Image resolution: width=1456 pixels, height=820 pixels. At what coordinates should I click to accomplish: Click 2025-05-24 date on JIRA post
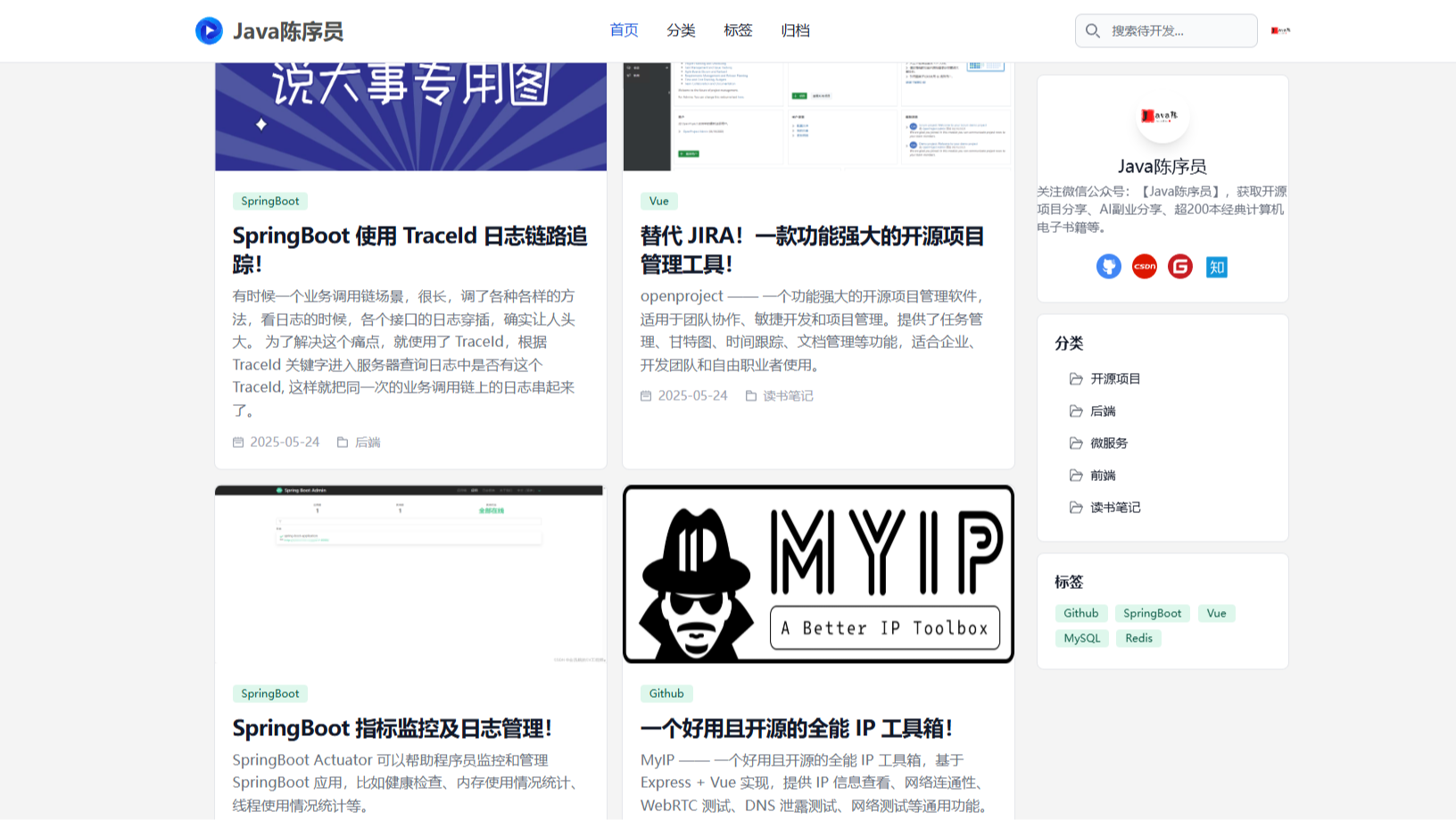point(692,395)
